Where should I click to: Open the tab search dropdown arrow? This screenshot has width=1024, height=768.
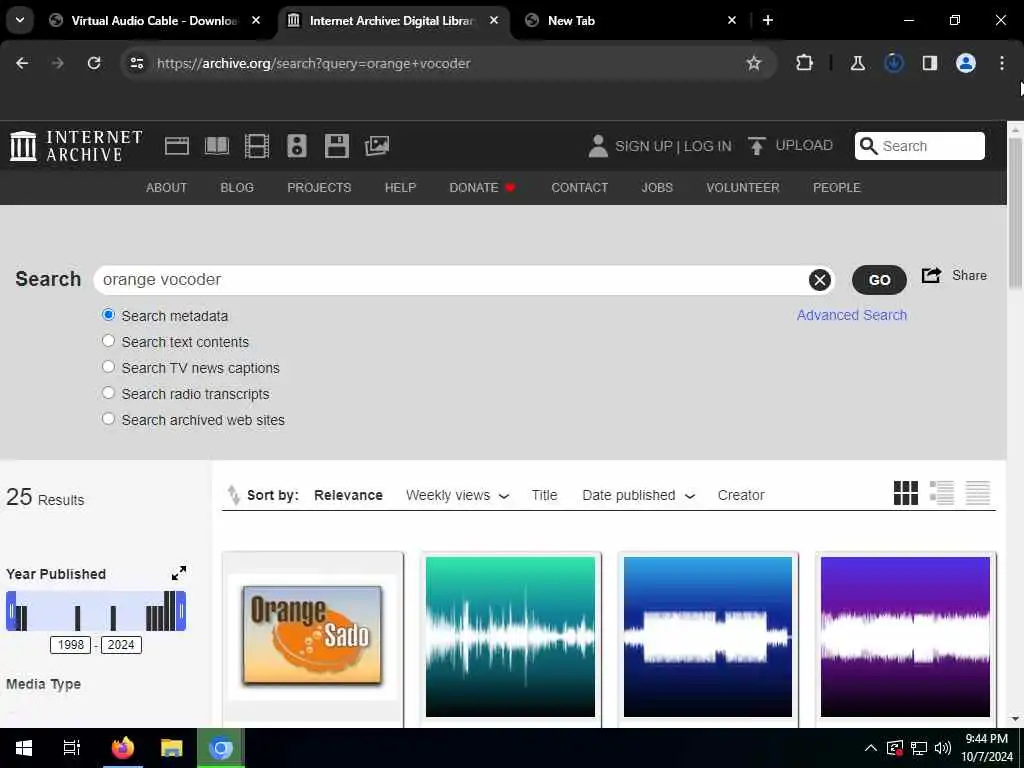[20, 20]
